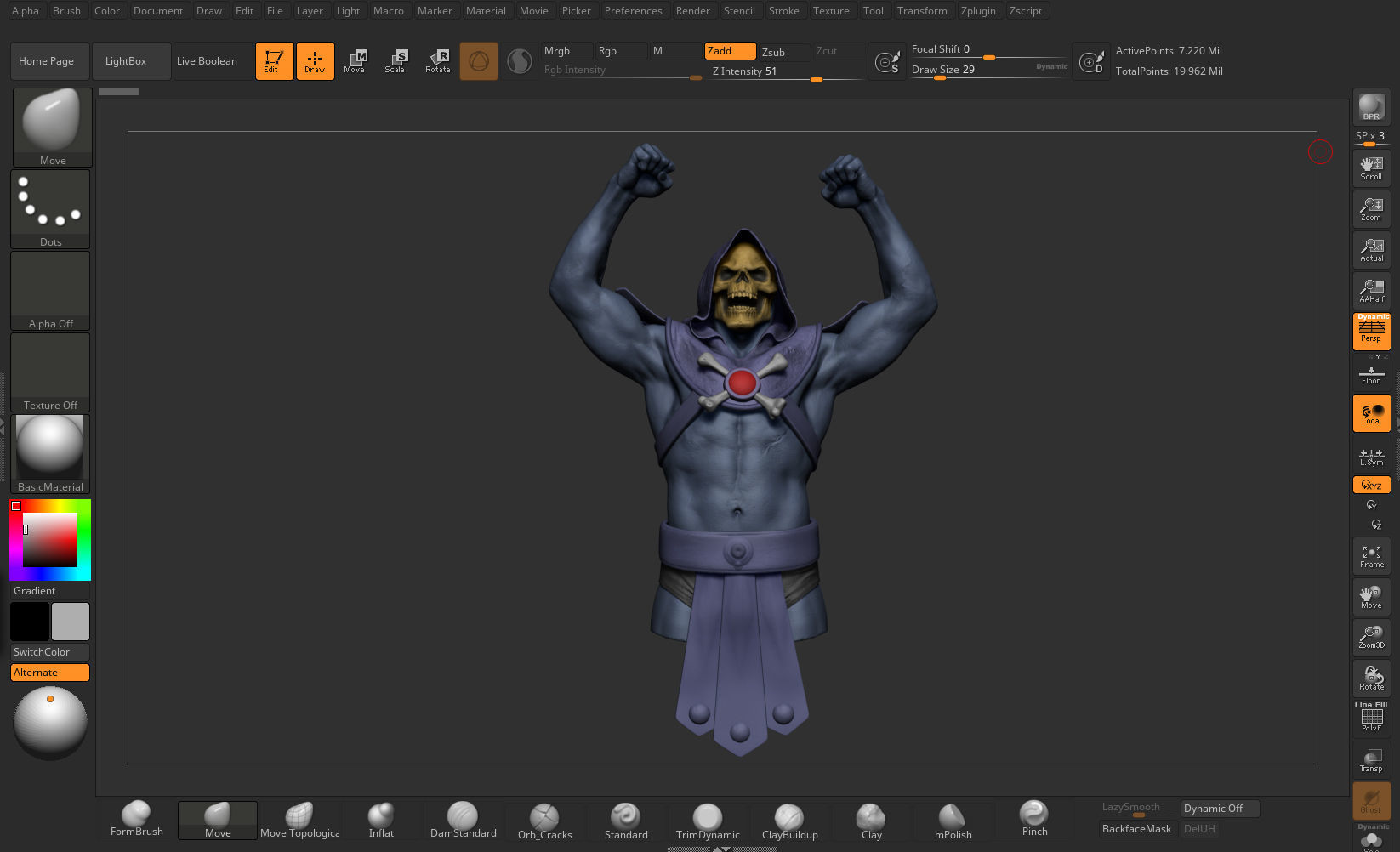Click the Zoom3D navigation icon
The image size is (1400, 852).
pos(1372,638)
